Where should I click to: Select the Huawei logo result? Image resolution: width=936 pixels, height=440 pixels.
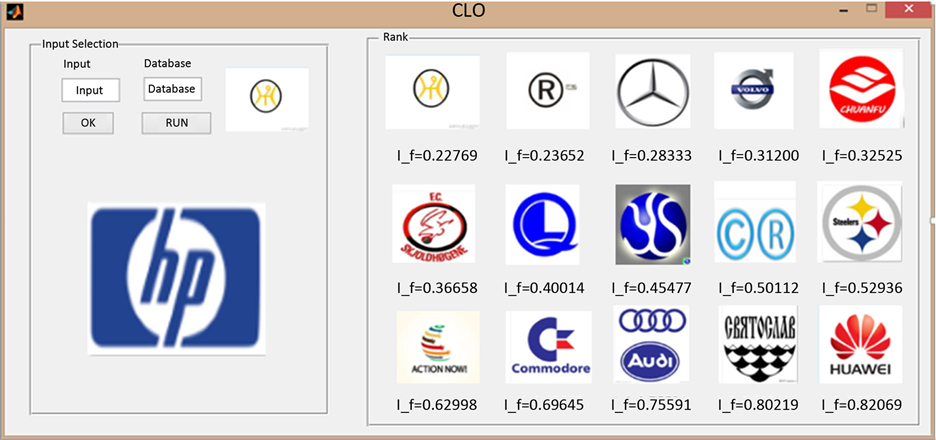(859, 345)
